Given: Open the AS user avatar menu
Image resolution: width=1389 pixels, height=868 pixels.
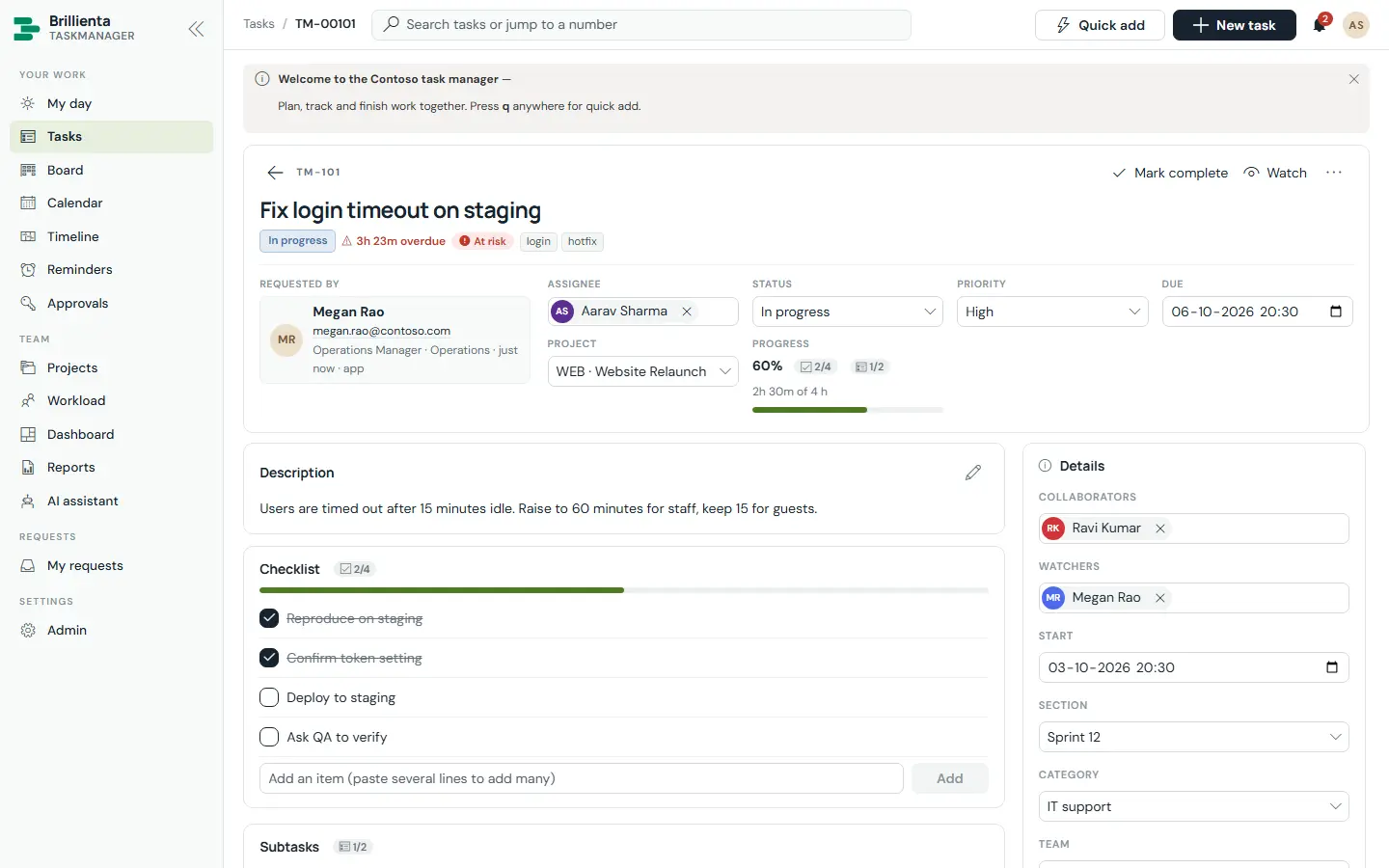Looking at the screenshot, I should [x=1356, y=25].
